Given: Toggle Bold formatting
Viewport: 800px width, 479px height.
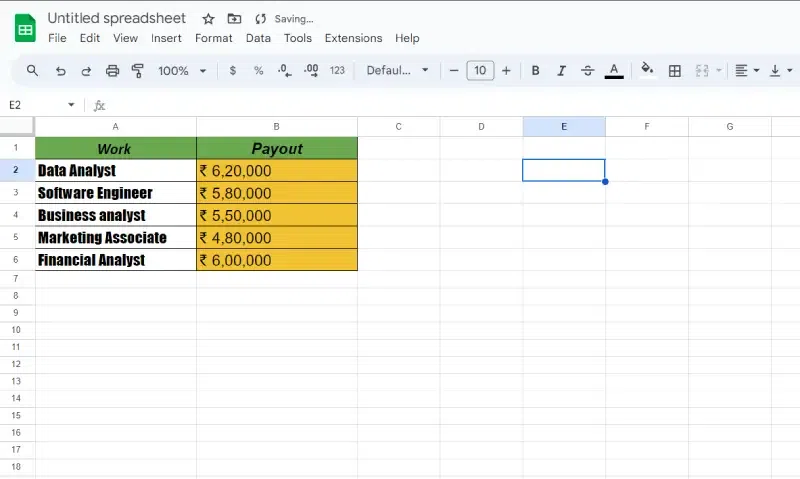Looking at the screenshot, I should coord(535,70).
